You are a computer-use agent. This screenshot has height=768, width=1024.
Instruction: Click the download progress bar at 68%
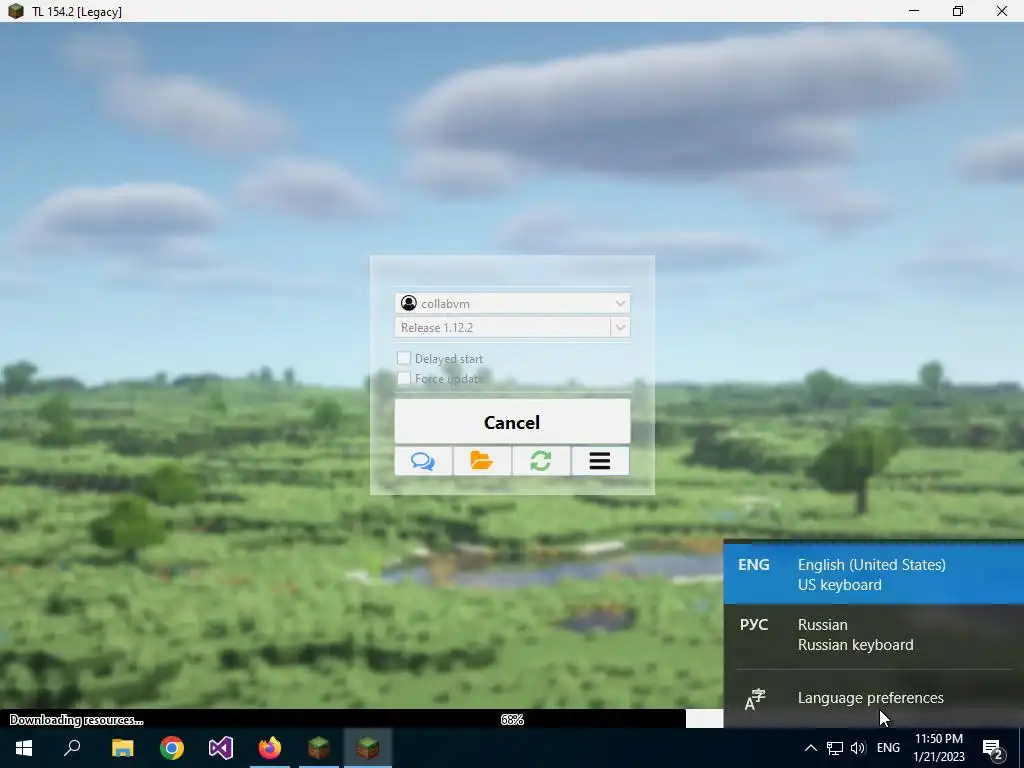click(x=361, y=719)
